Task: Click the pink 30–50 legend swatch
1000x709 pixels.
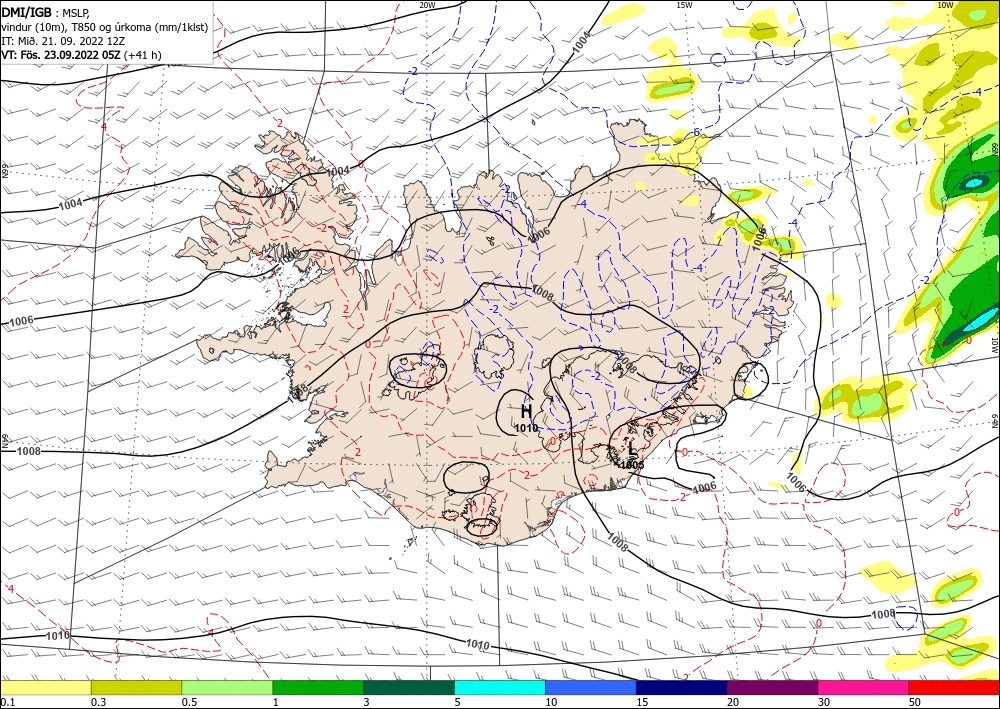Action: click(x=864, y=687)
